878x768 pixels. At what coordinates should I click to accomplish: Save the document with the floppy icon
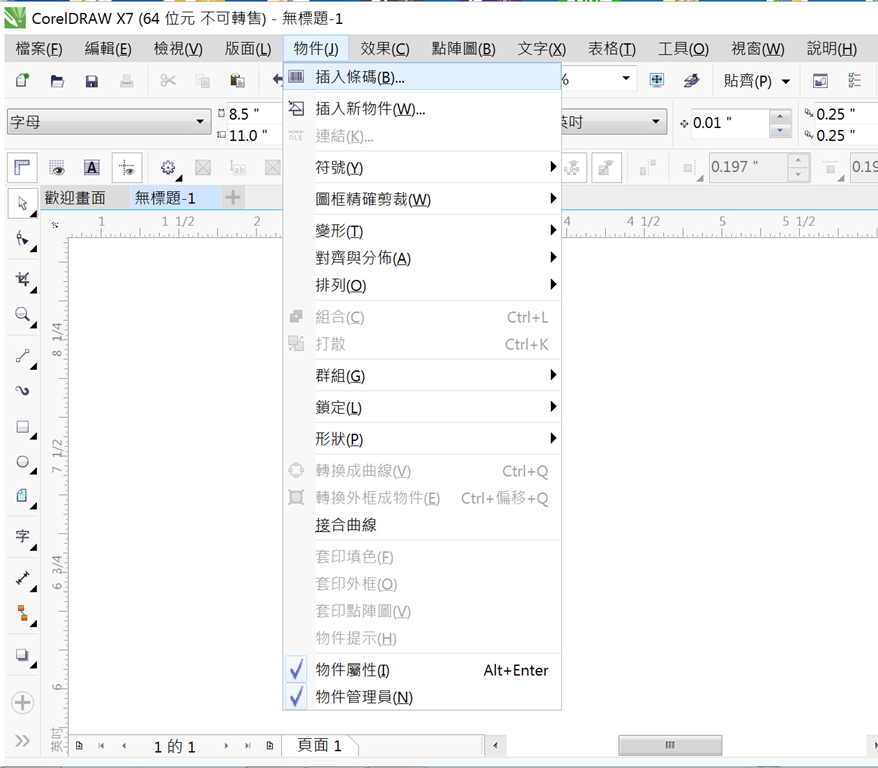(92, 81)
